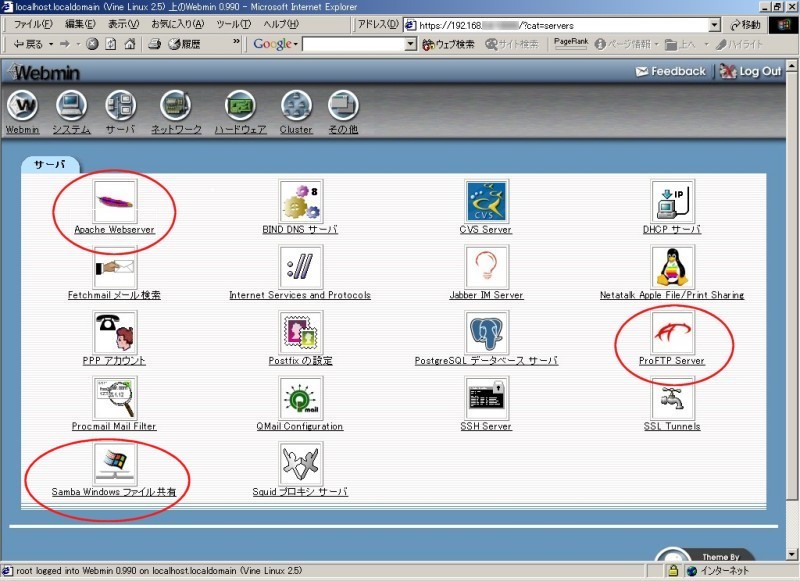Click the Google toolbar search input field
The image size is (800, 581).
click(x=354, y=44)
